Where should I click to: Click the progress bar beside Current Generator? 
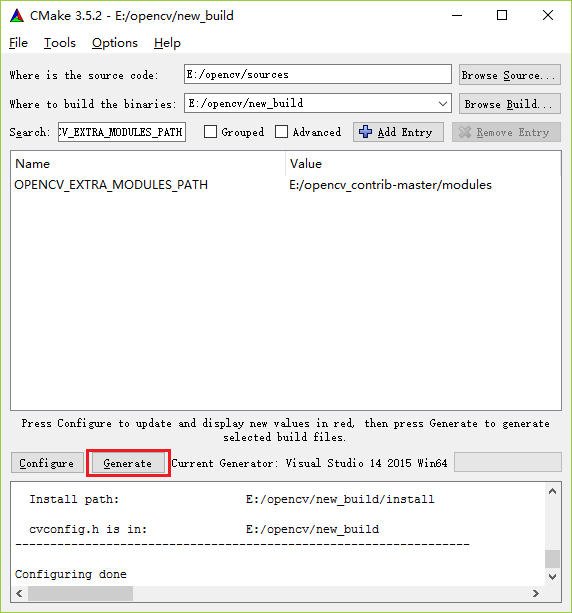[507, 462]
